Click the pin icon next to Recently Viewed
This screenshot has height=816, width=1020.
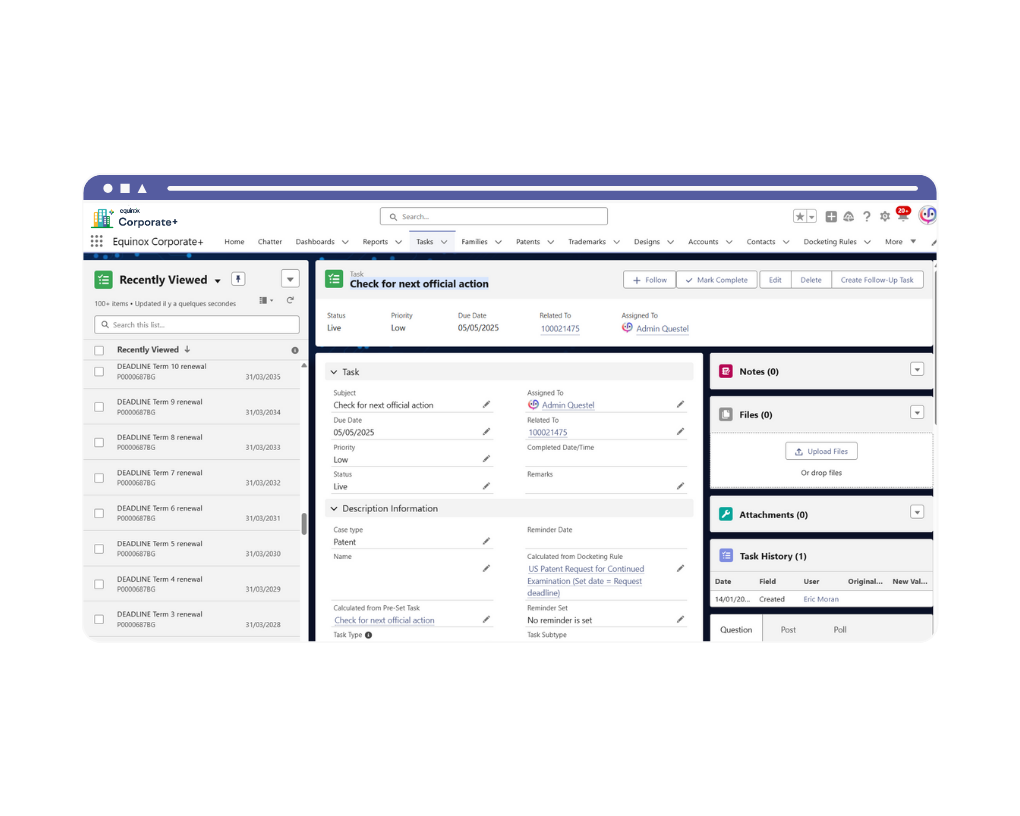[238, 279]
